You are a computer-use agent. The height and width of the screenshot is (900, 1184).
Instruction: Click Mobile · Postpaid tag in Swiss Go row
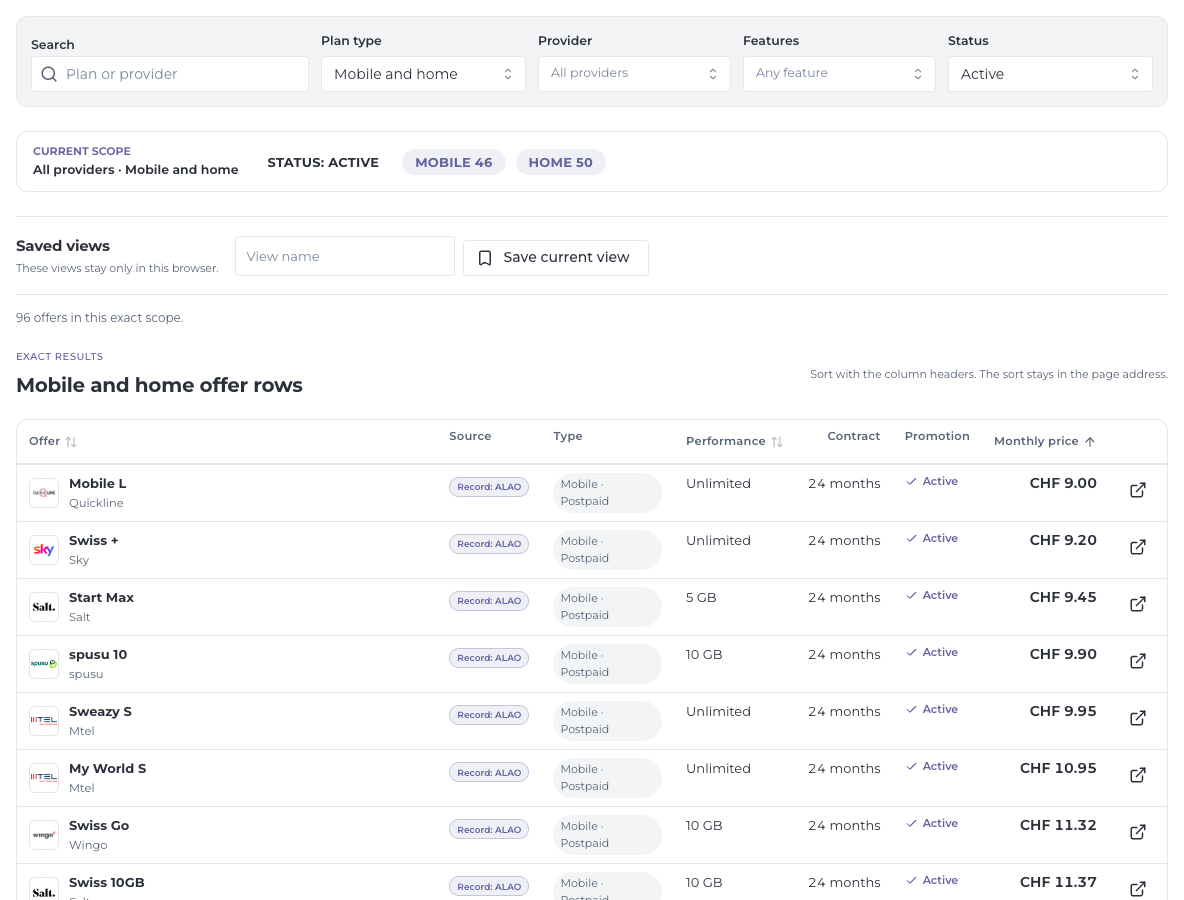pyautogui.click(x=607, y=835)
